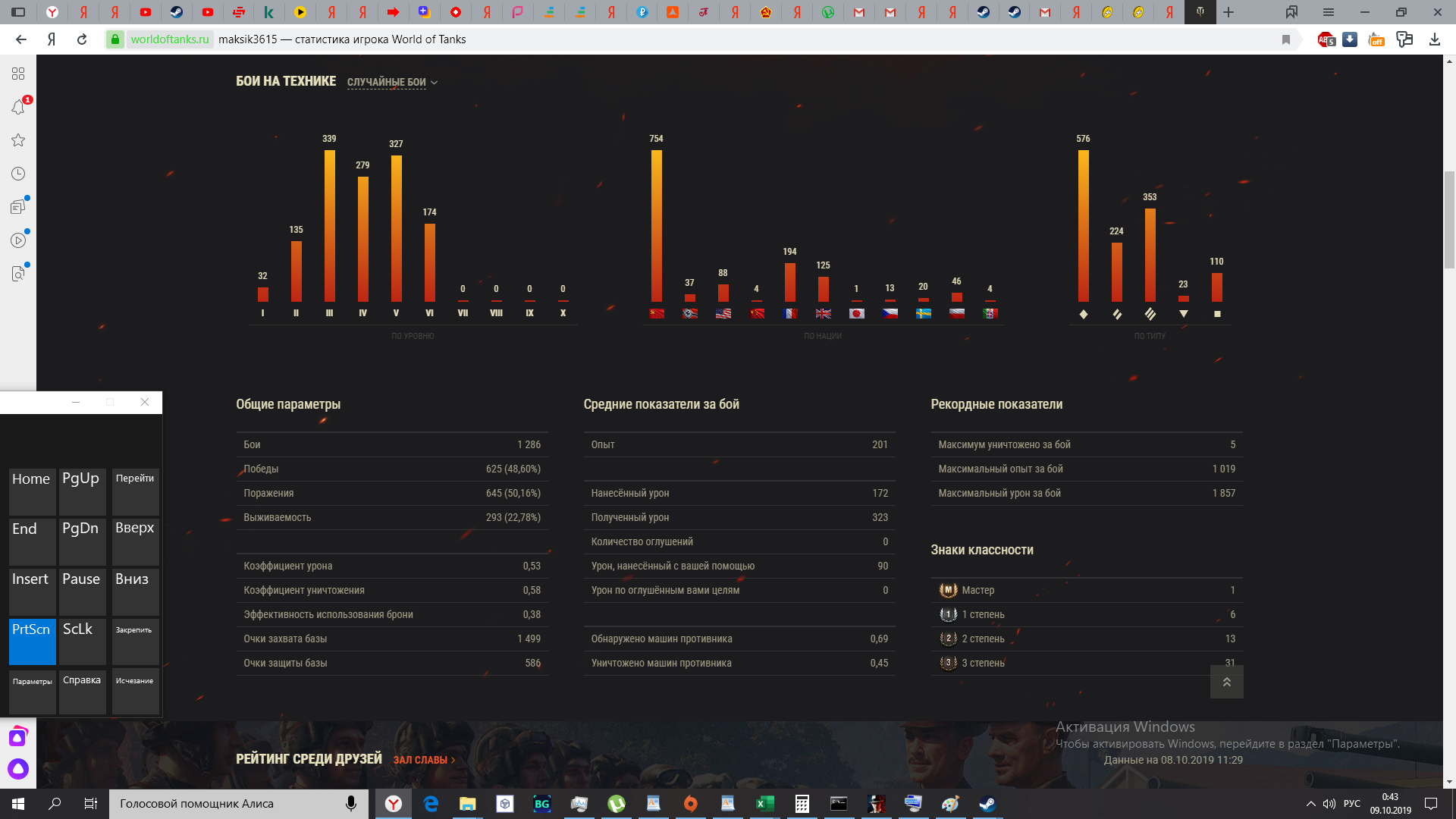Open Steam from the taskbar
The height and width of the screenshot is (819, 1456).
pos(987,804)
